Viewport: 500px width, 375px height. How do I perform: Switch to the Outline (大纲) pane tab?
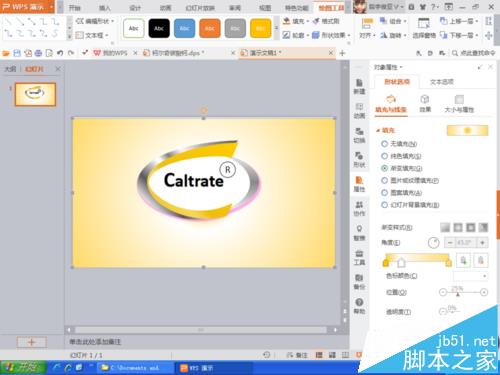click(10, 69)
